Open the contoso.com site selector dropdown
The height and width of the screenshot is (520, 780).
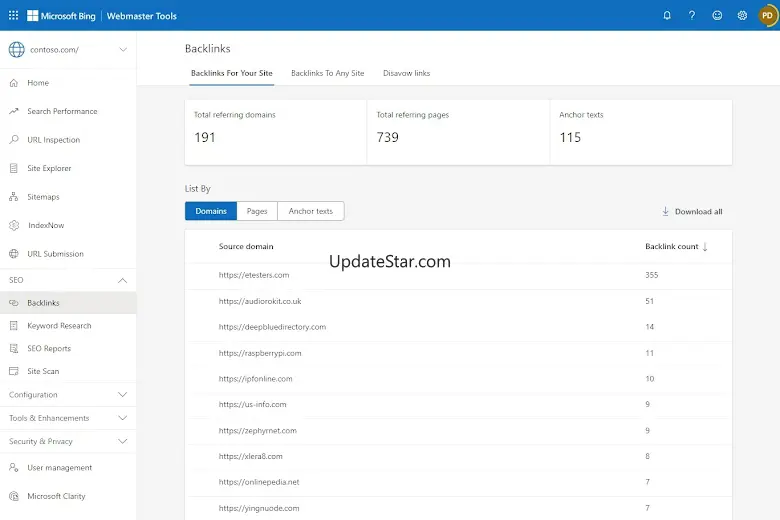pos(123,50)
